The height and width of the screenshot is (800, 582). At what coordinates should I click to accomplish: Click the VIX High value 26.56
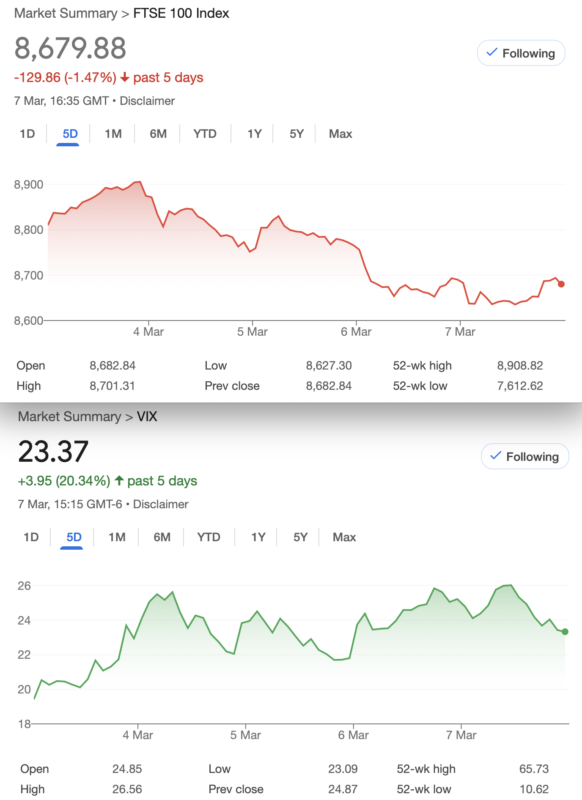pyautogui.click(x=127, y=789)
